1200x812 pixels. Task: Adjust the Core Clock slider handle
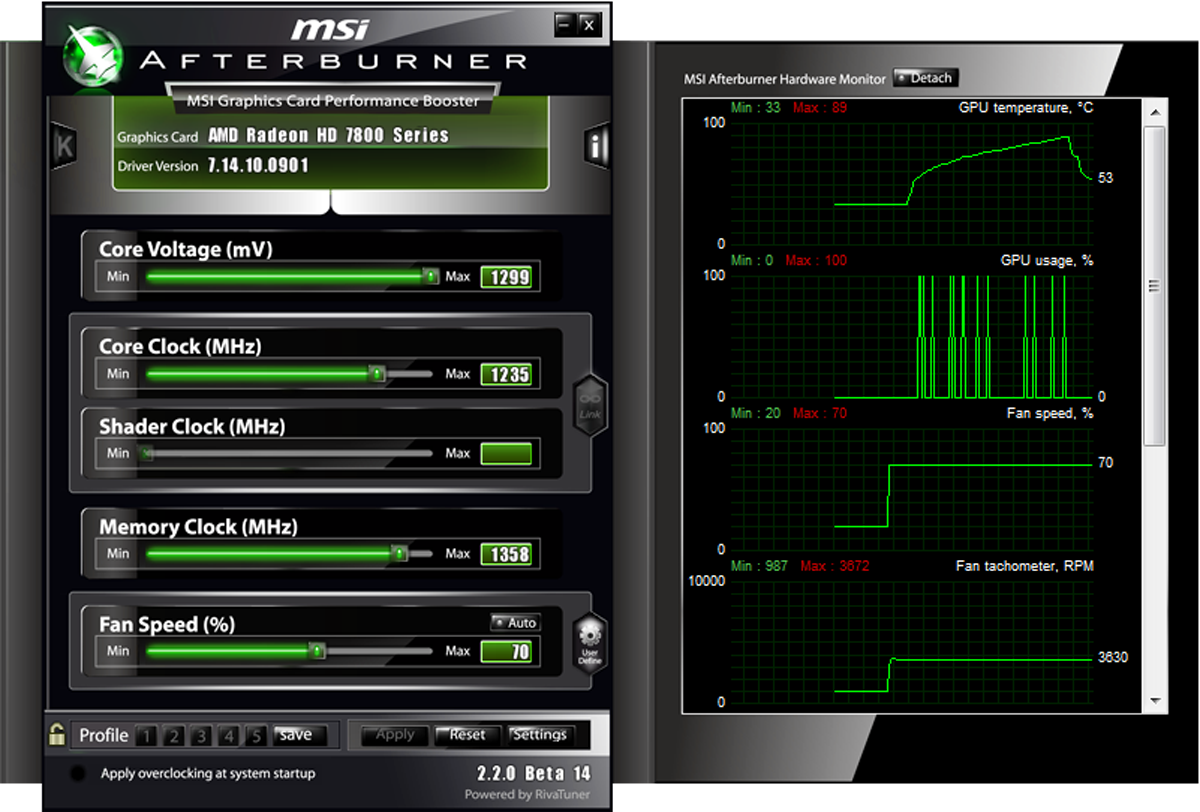(379, 374)
